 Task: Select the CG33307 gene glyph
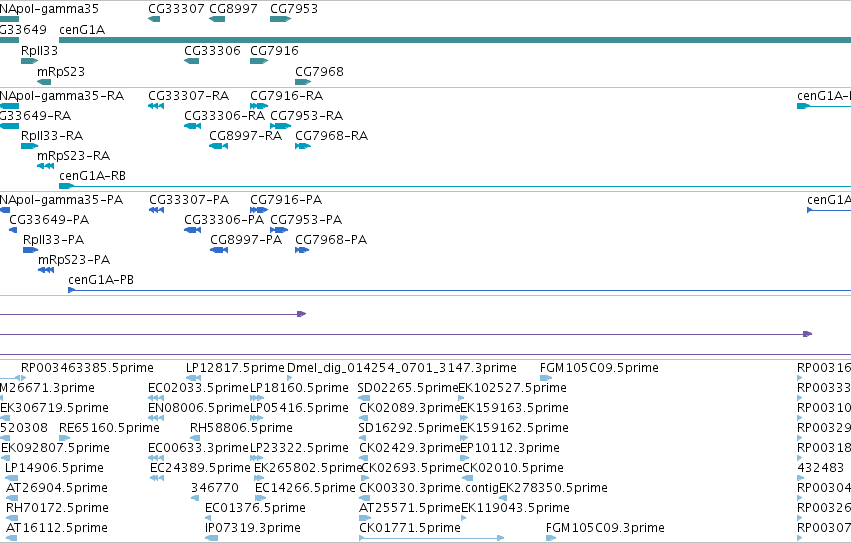click(x=154, y=19)
